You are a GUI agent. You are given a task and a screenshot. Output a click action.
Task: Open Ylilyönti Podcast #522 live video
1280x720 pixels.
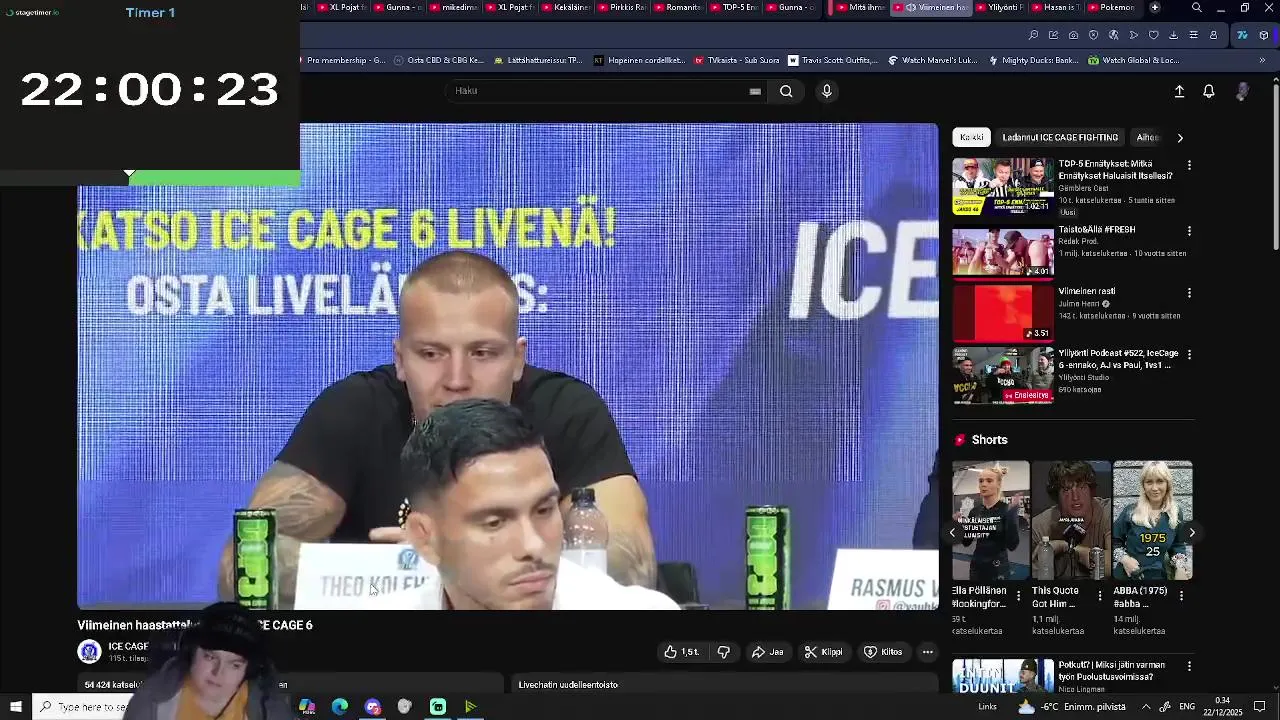pos(1003,375)
